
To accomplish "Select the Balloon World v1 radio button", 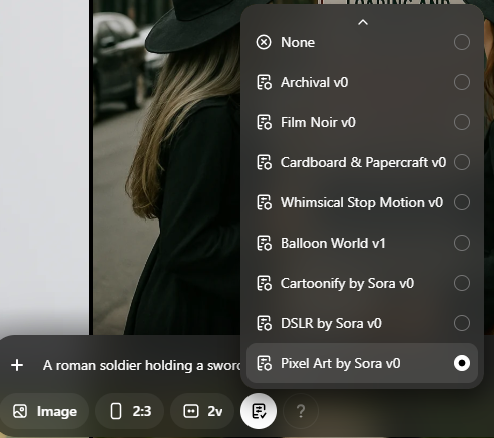I will click(462, 243).
